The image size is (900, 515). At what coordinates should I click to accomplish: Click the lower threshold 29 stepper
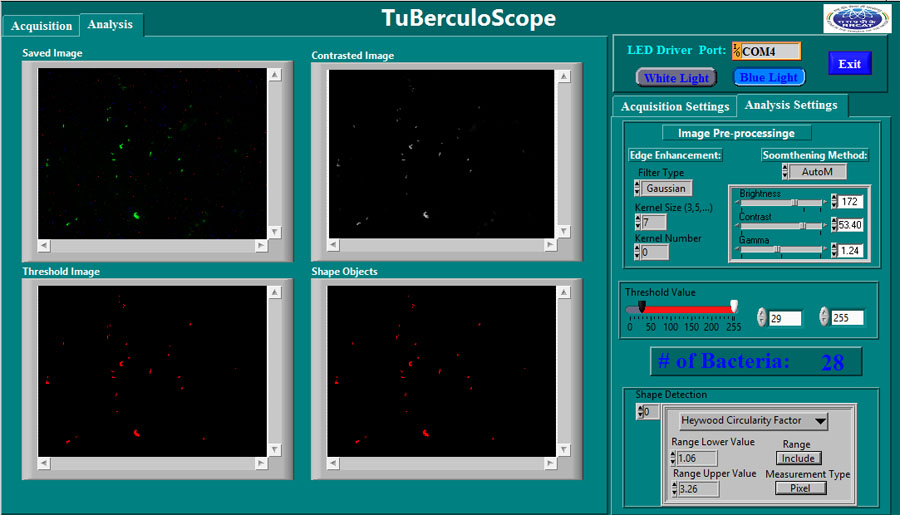(x=762, y=317)
